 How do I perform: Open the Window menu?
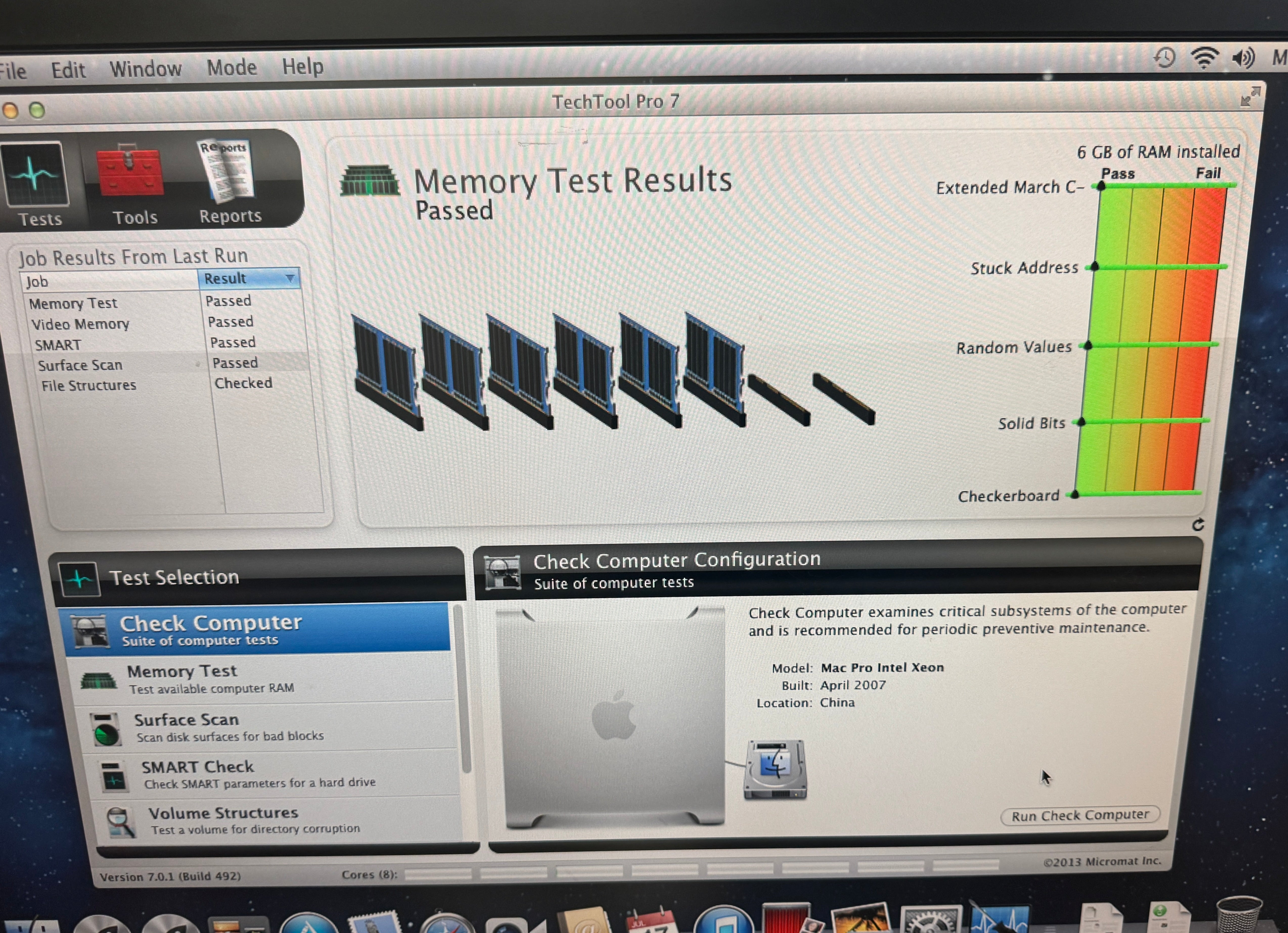(x=145, y=69)
